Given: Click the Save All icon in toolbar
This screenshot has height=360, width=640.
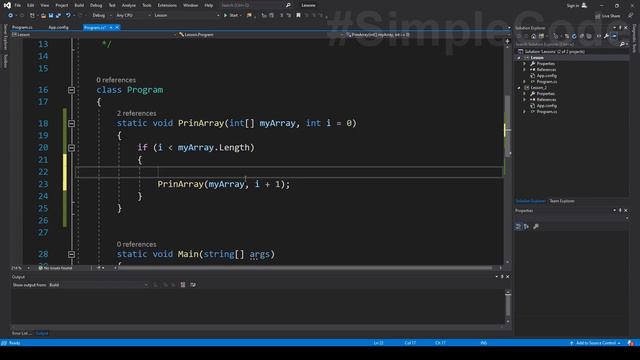Looking at the screenshot, I should (x=58, y=16).
